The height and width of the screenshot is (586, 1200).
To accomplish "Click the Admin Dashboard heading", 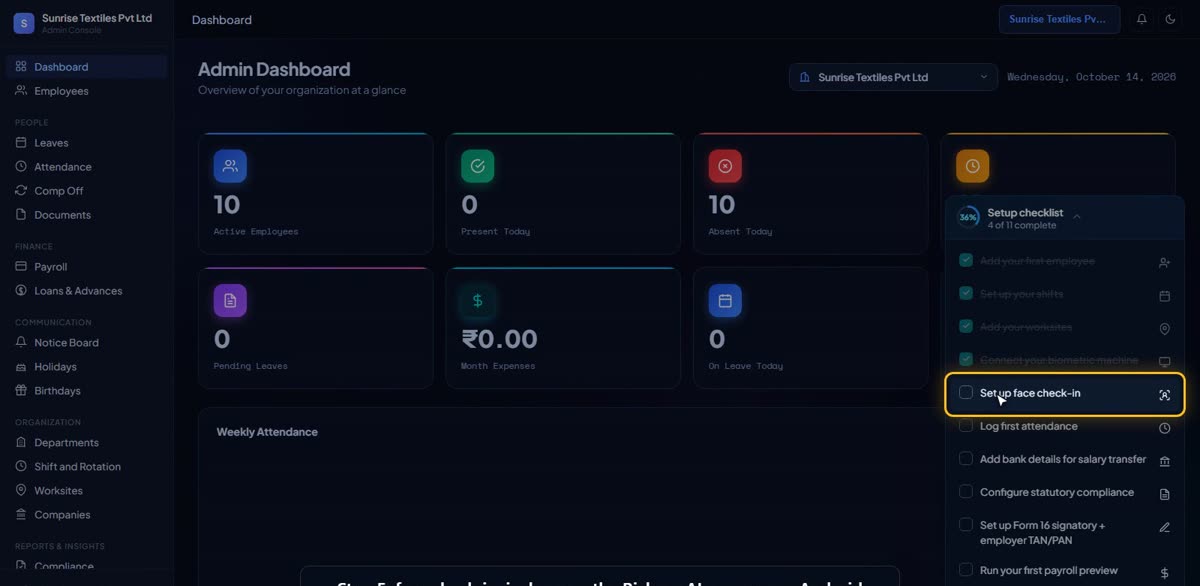I will (x=274, y=70).
